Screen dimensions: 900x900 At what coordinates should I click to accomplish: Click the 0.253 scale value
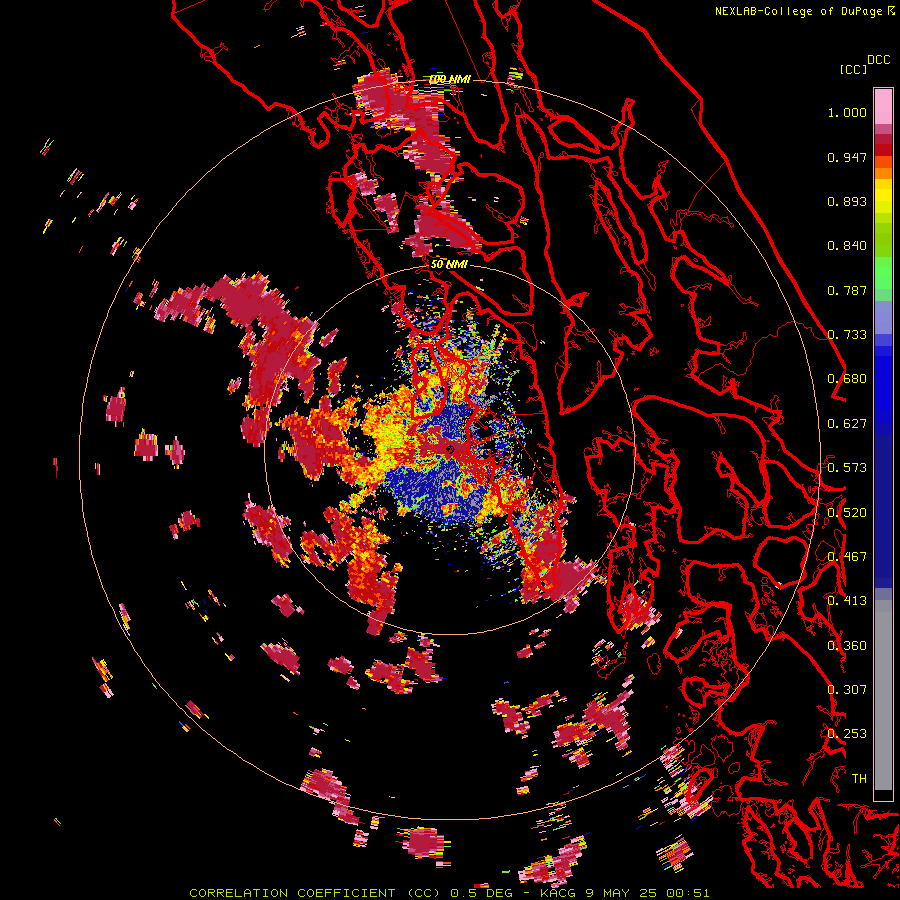click(847, 734)
